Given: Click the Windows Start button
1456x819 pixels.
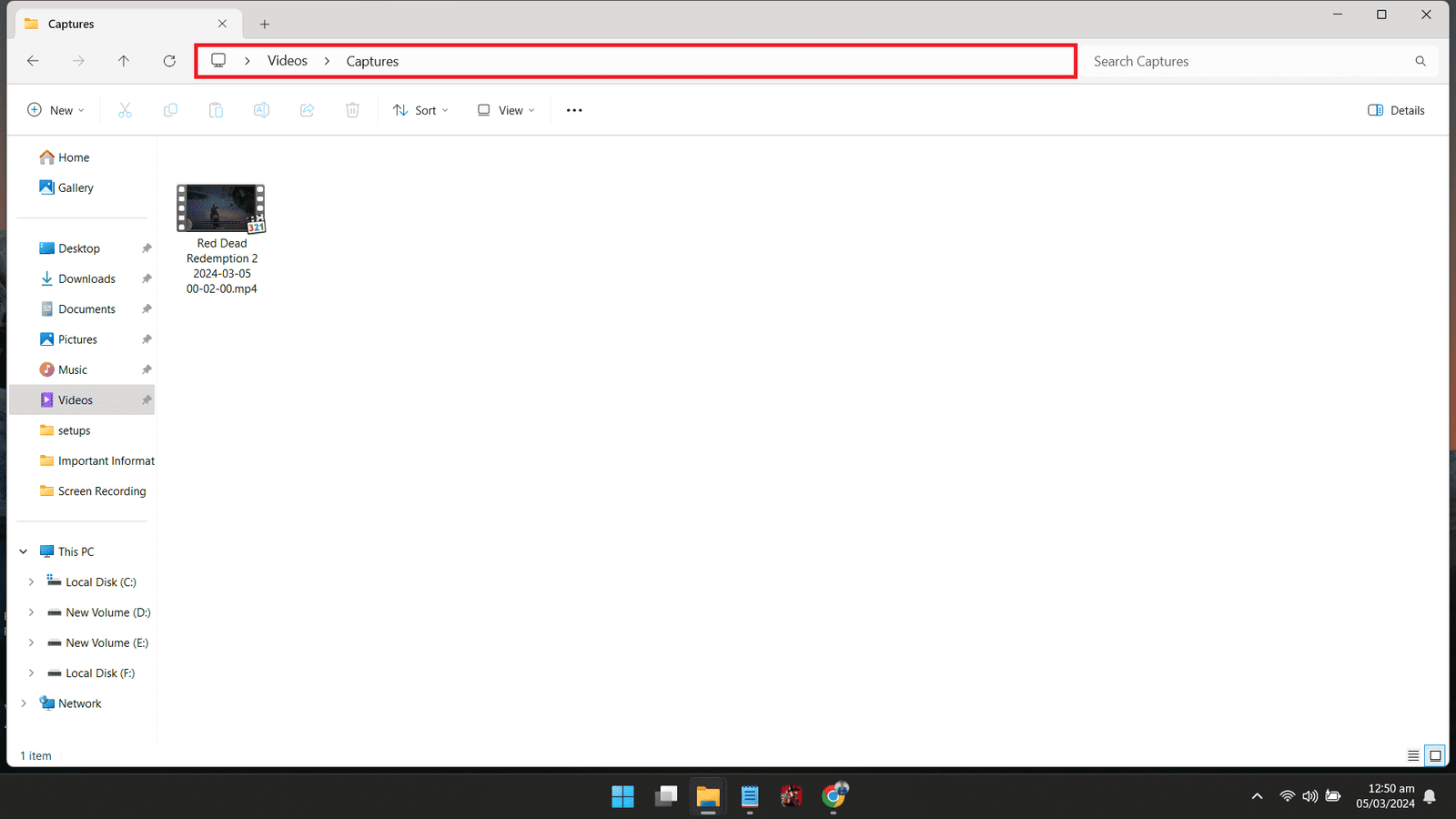Looking at the screenshot, I should pos(622,796).
